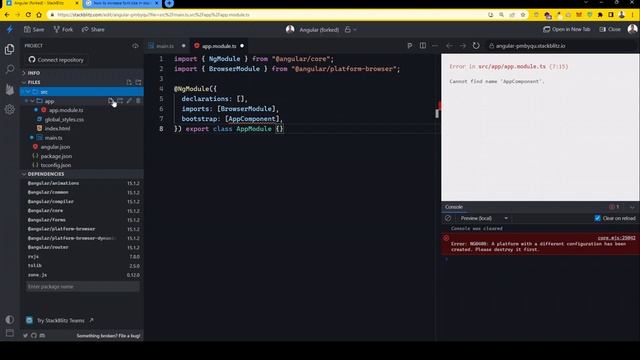Image resolution: width=640 pixels, height=360 pixels.
Task: Clear the console with the clear icon
Action: [x=448, y=218]
